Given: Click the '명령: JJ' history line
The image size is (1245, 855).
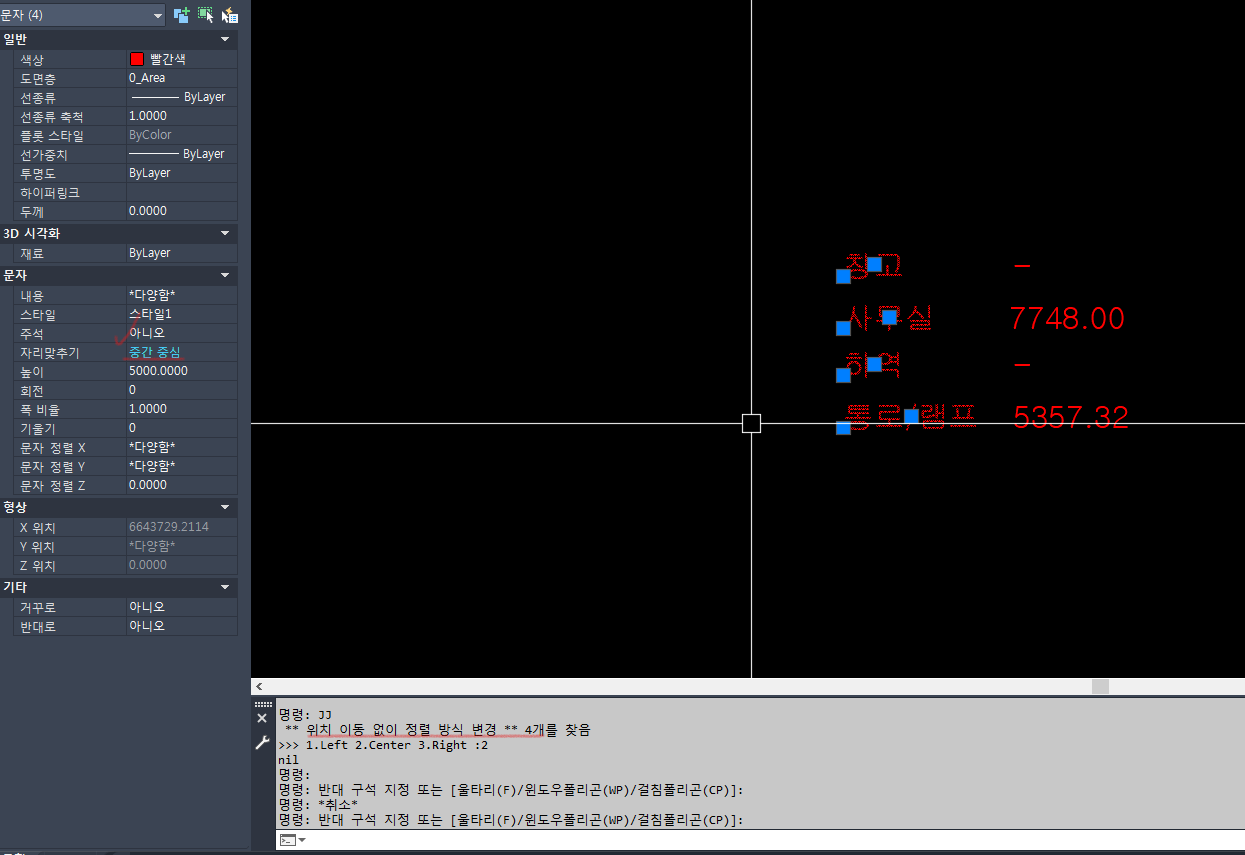Looking at the screenshot, I should (x=305, y=715).
